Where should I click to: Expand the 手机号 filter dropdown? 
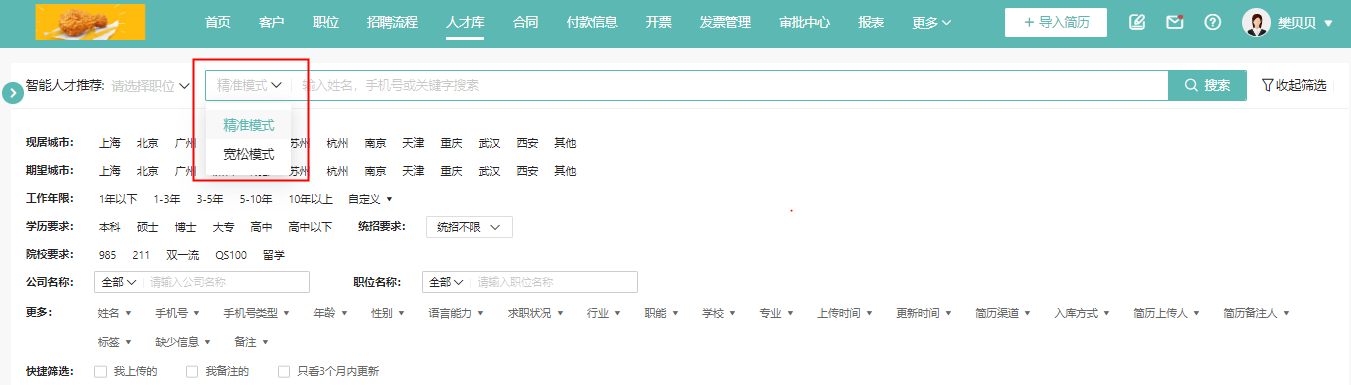[178, 313]
